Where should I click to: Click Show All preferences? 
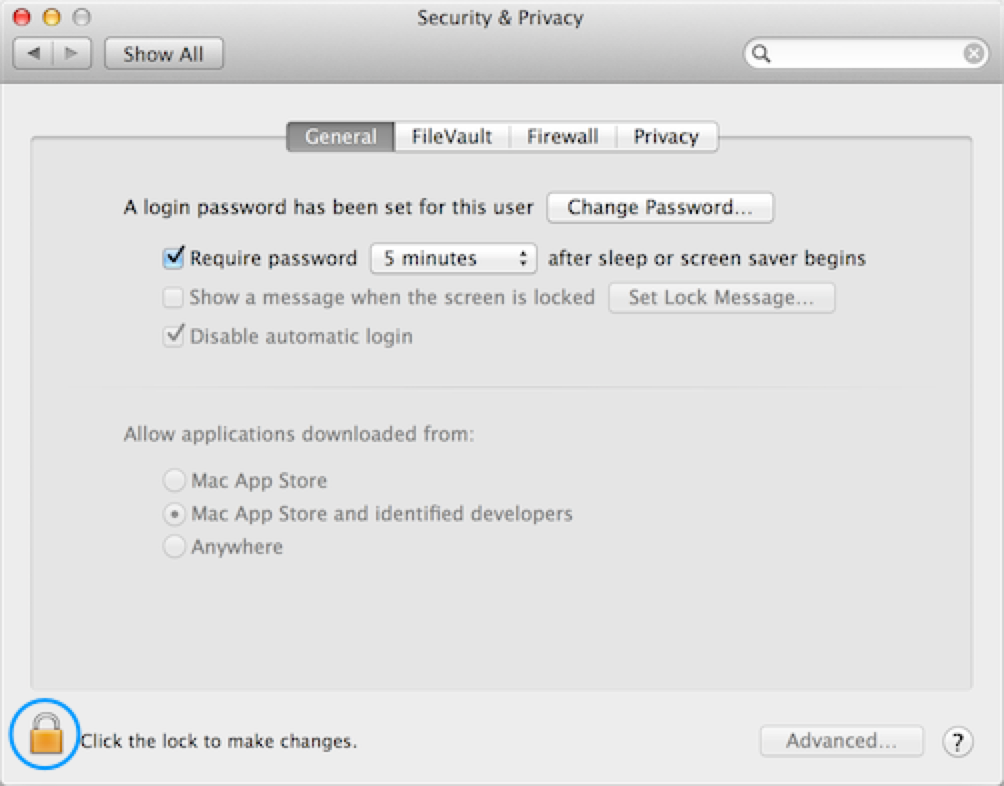pyautogui.click(x=163, y=54)
